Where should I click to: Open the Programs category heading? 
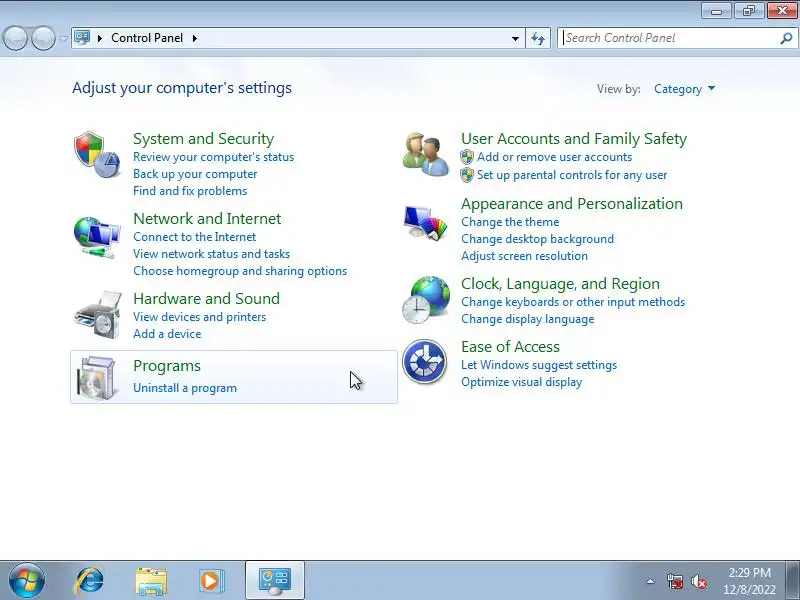click(x=167, y=366)
